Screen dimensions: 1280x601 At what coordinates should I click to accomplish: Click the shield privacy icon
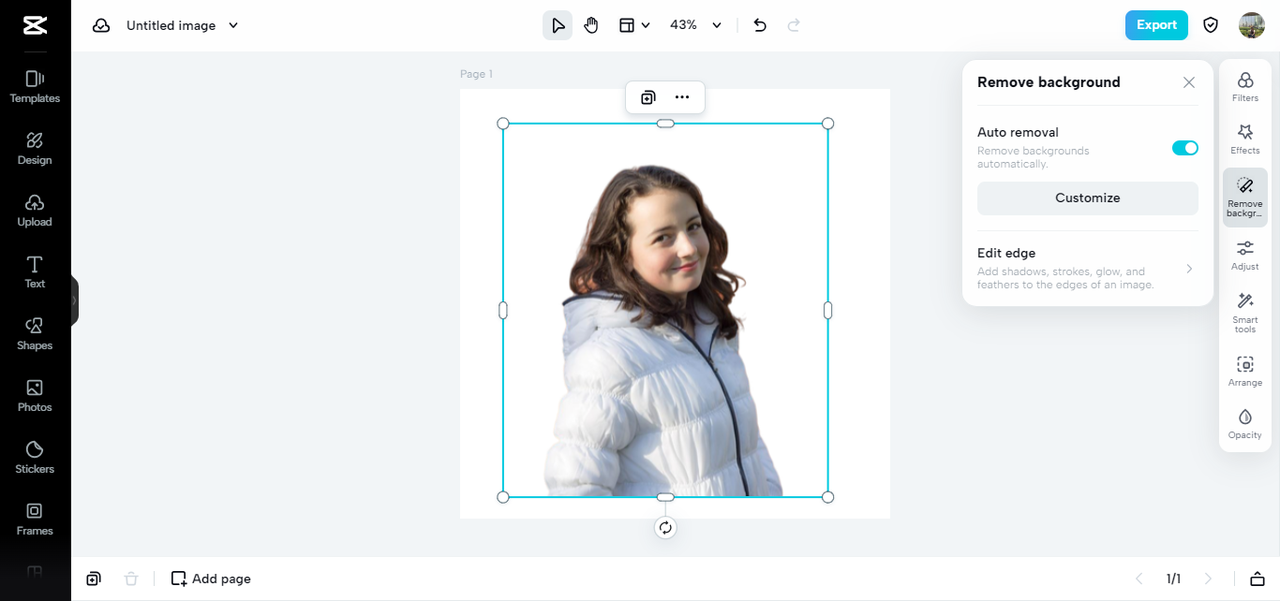click(1211, 25)
